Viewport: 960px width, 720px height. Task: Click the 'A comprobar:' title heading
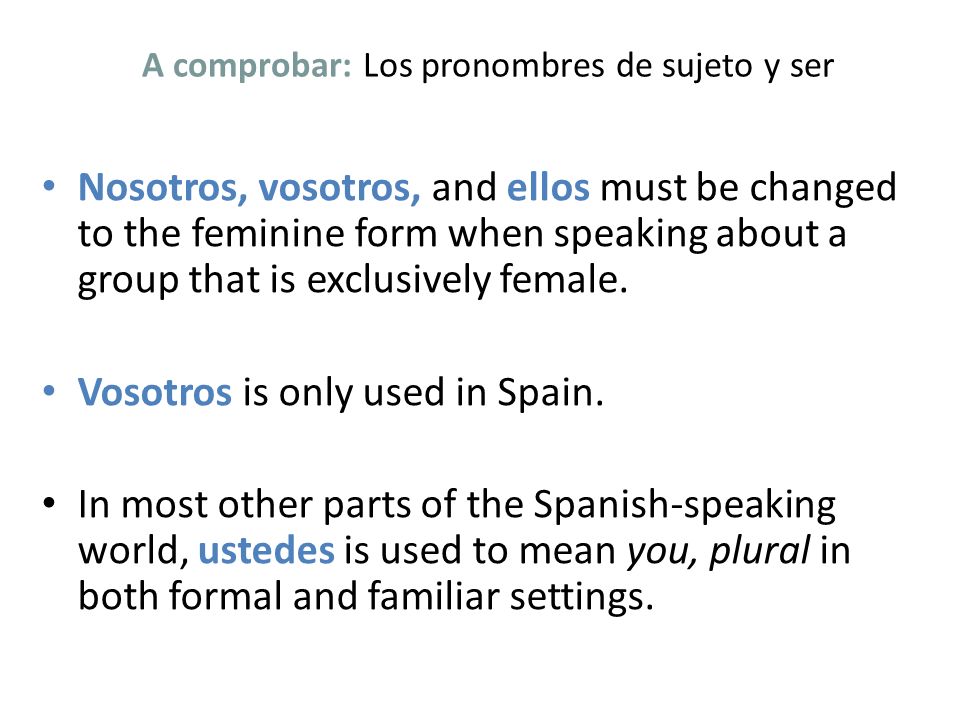(x=247, y=67)
